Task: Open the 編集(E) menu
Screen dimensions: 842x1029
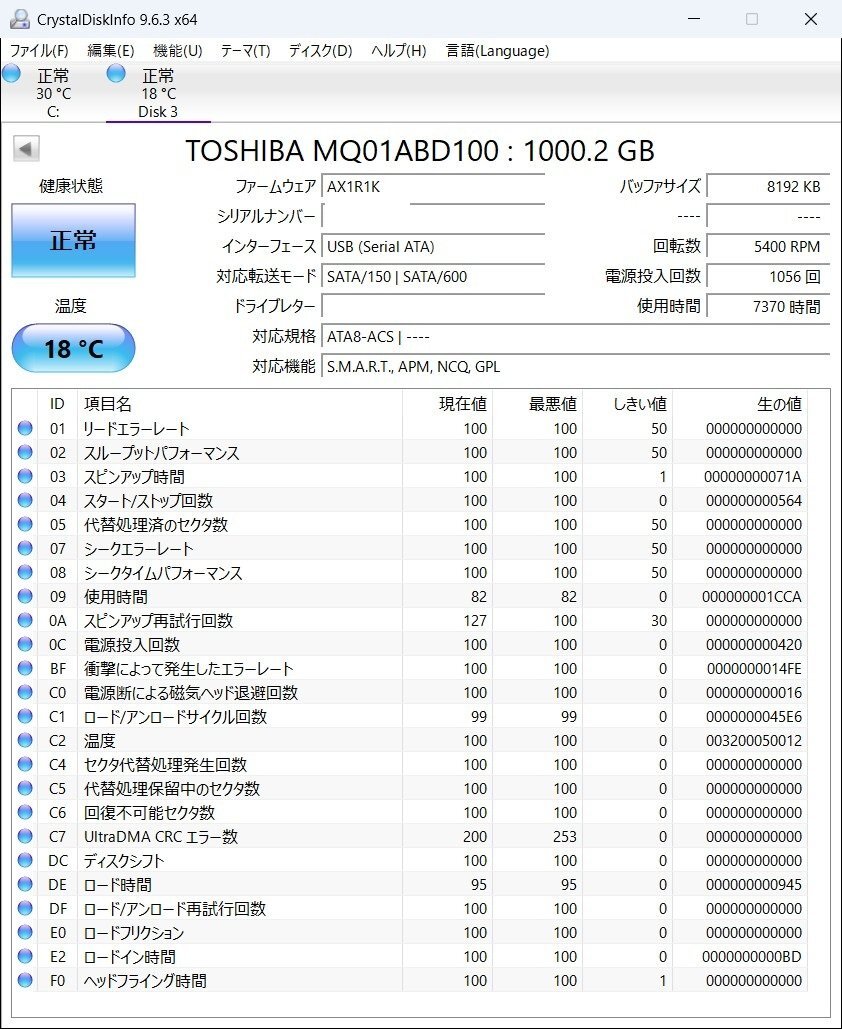Action: click(110, 51)
